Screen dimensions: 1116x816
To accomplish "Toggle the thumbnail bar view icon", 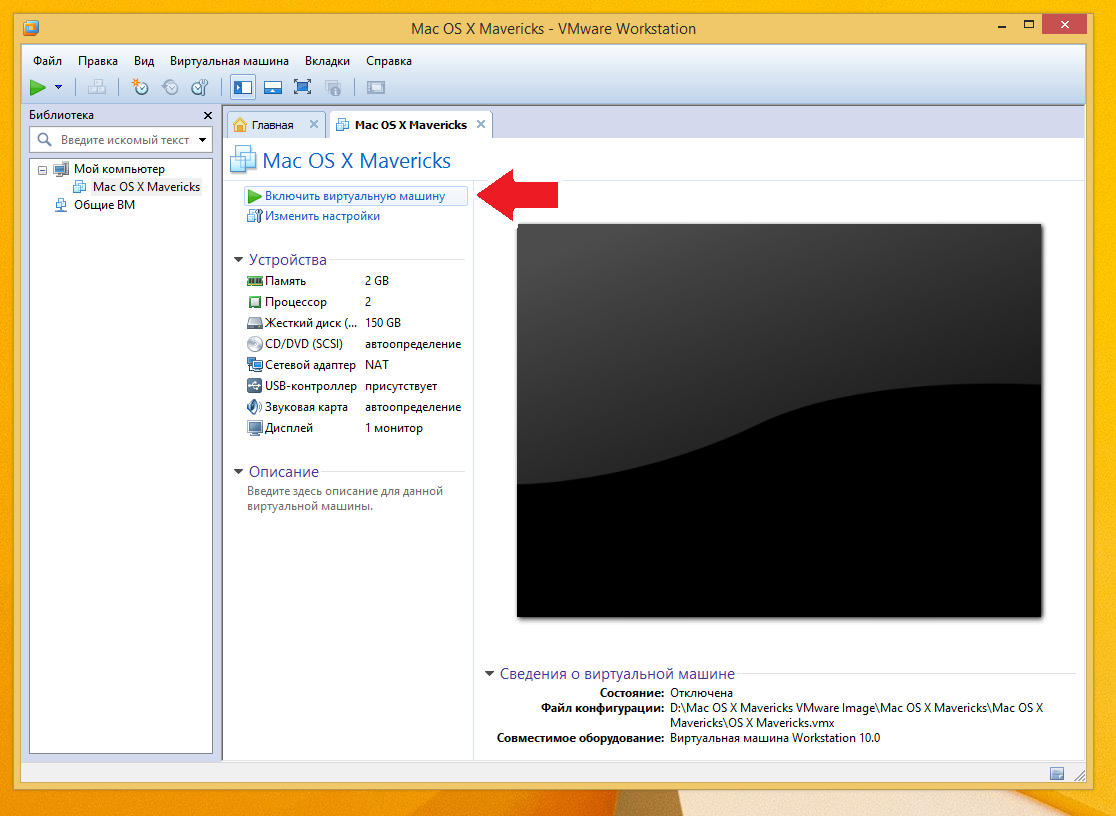I will click(273, 88).
